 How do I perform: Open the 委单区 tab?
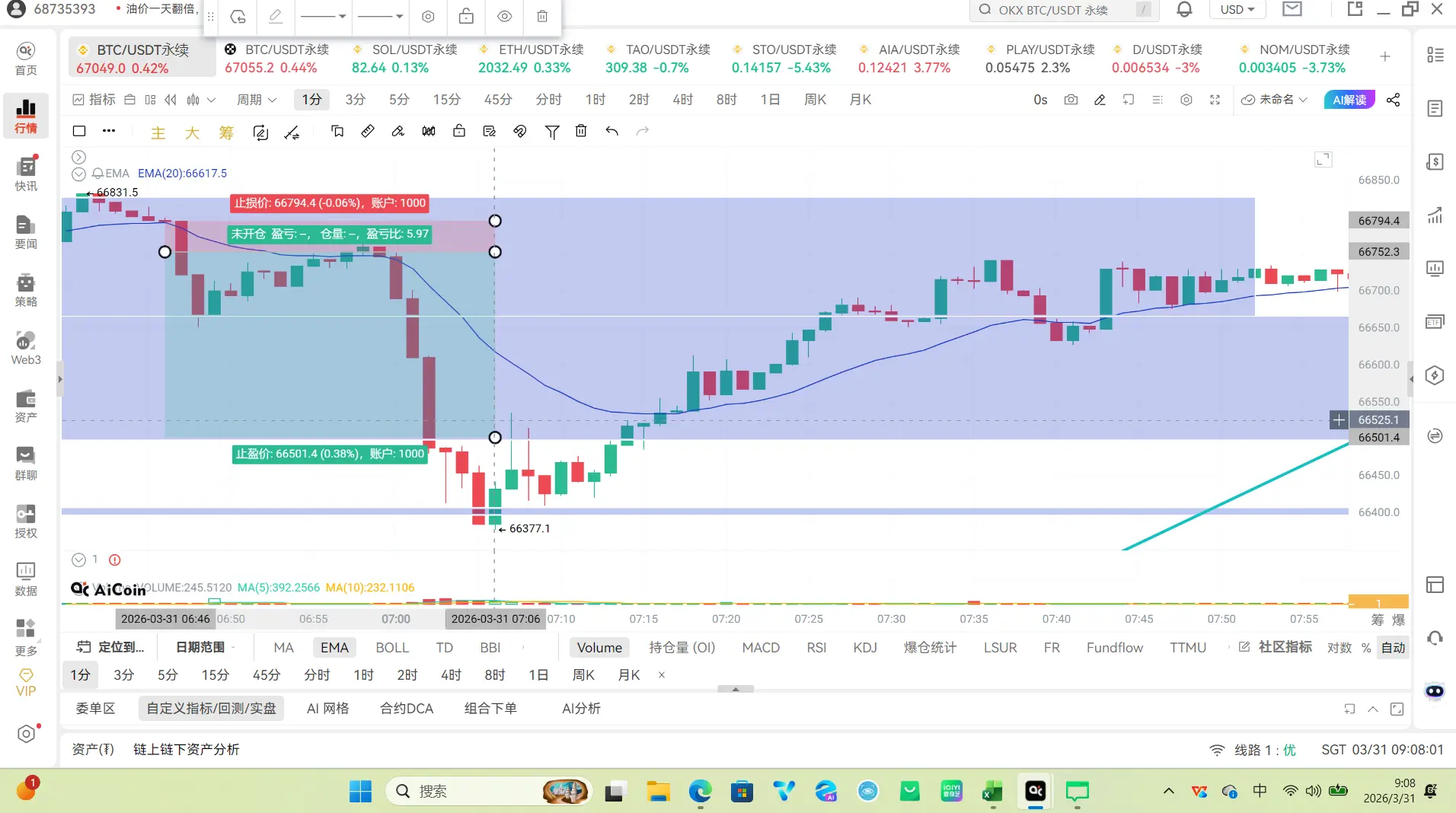[95, 708]
